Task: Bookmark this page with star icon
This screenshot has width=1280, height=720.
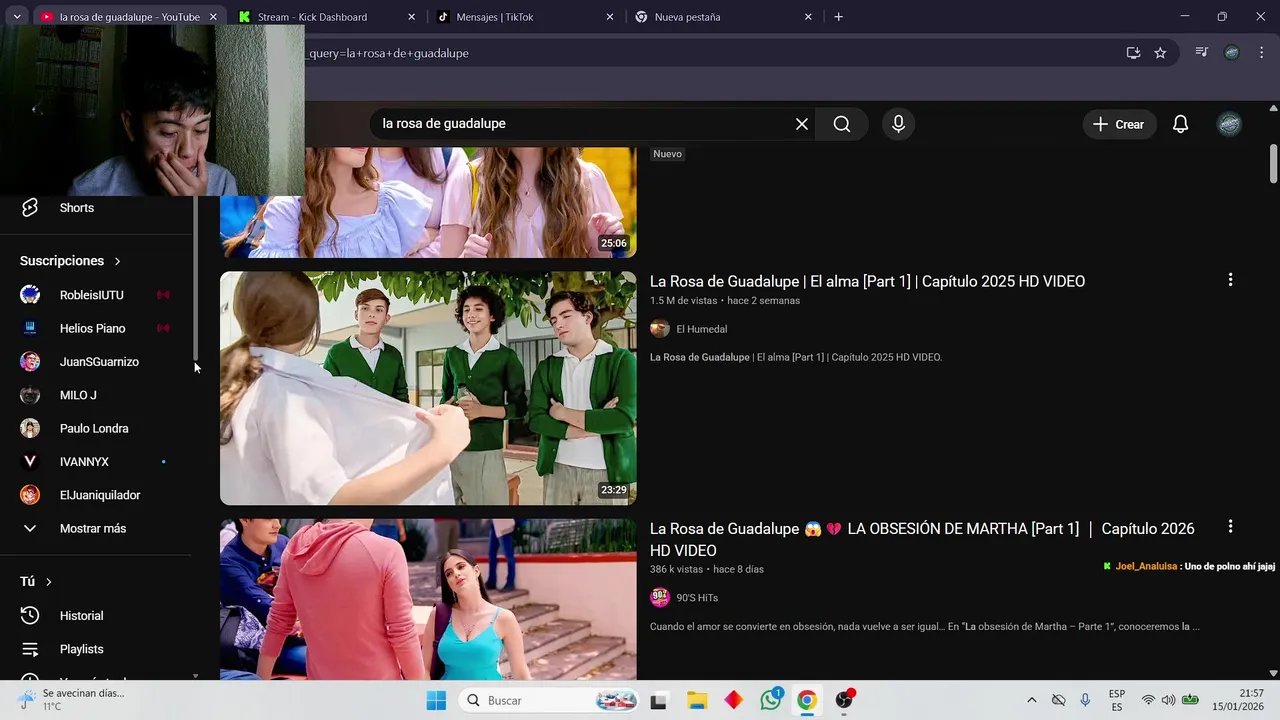Action: point(1160,53)
